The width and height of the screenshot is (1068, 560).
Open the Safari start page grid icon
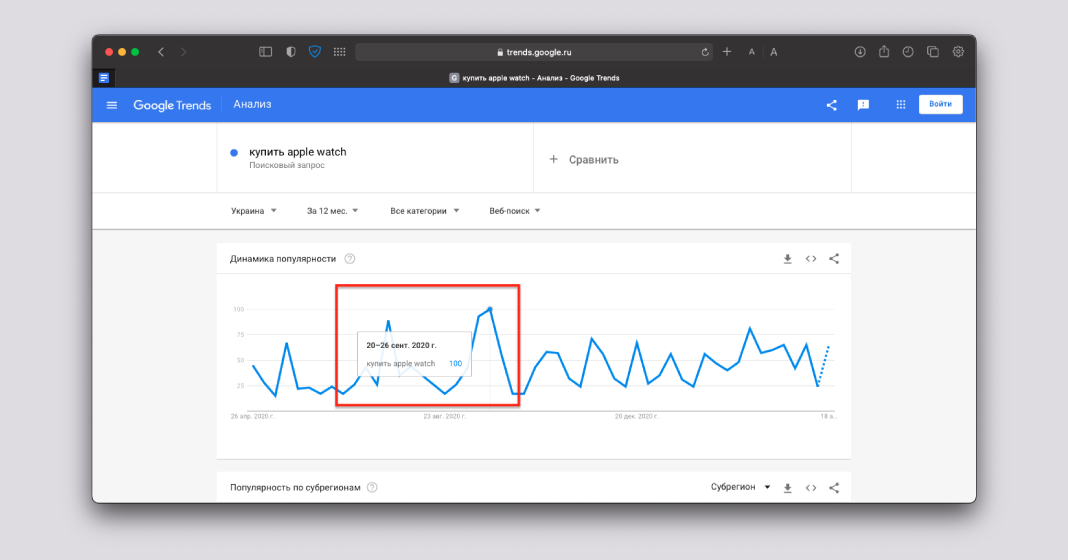pos(340,52)
